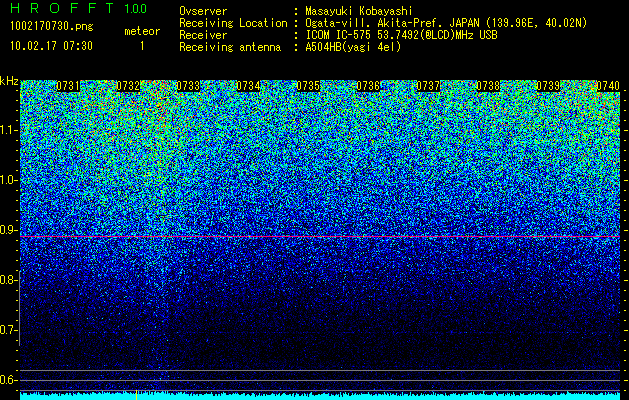Click the A504HB(yagi 4el) antenna text
The image size is (629, 400).
353,47
